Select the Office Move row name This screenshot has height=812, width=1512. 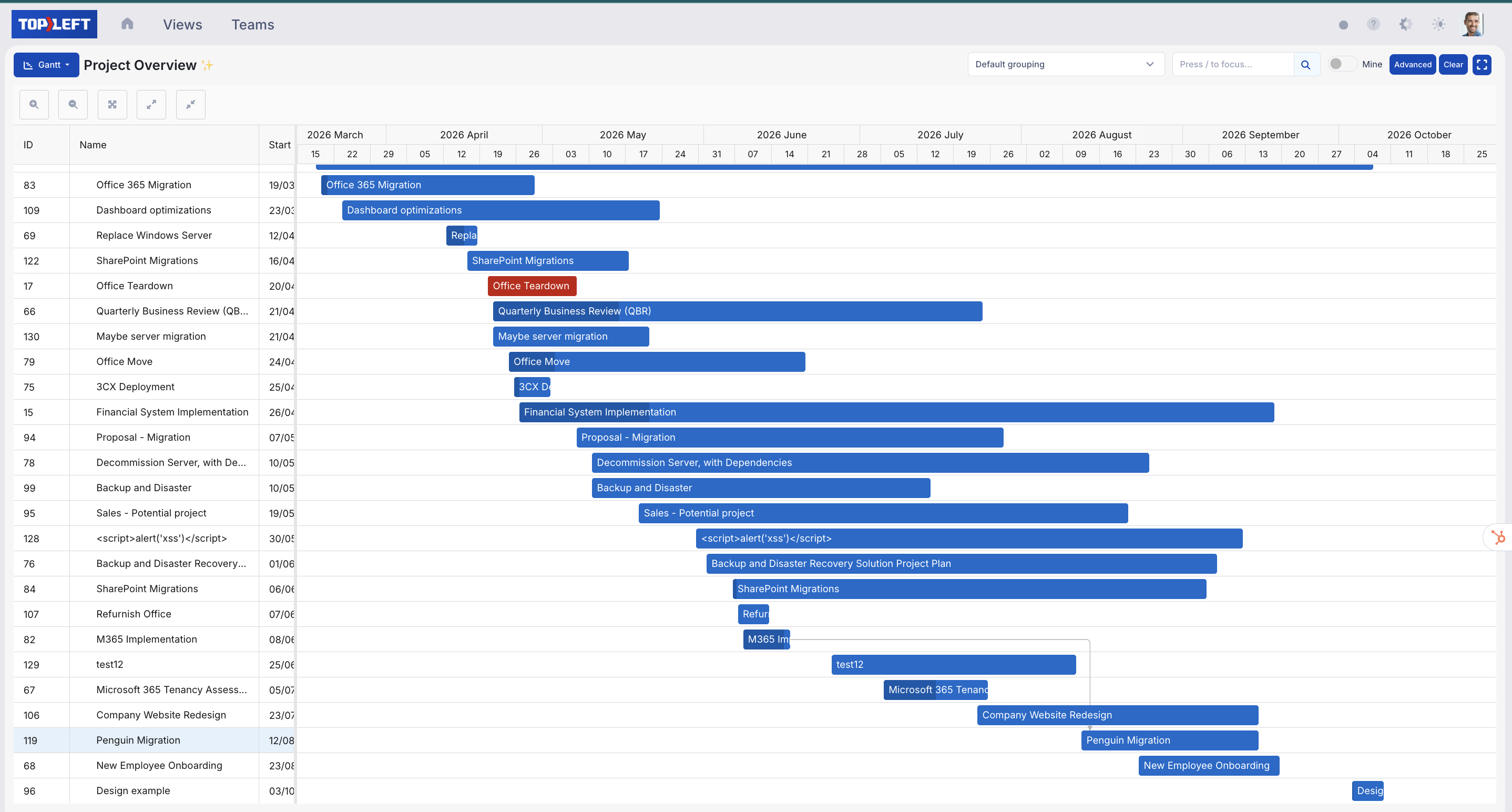pos(124,362)
